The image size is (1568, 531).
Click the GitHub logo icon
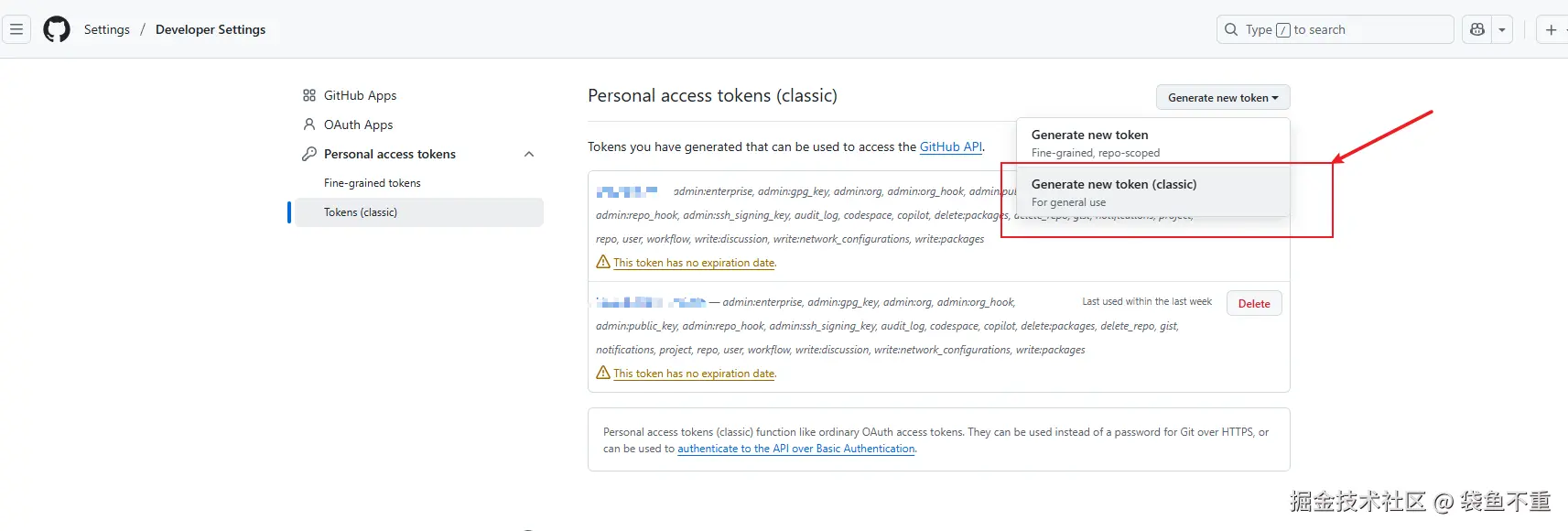coord(57,29)
